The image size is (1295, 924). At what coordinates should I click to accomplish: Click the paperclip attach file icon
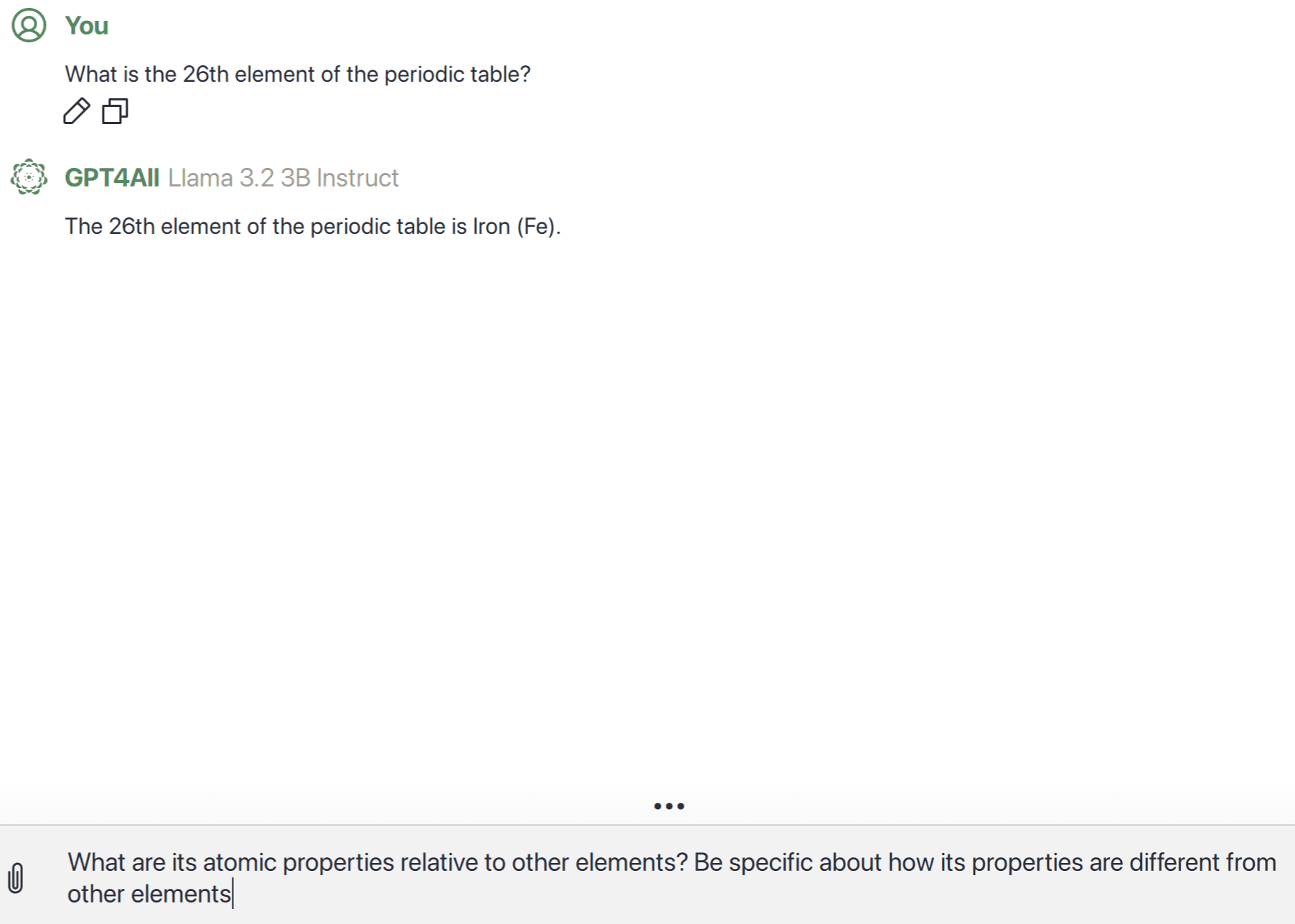[16, 877]
